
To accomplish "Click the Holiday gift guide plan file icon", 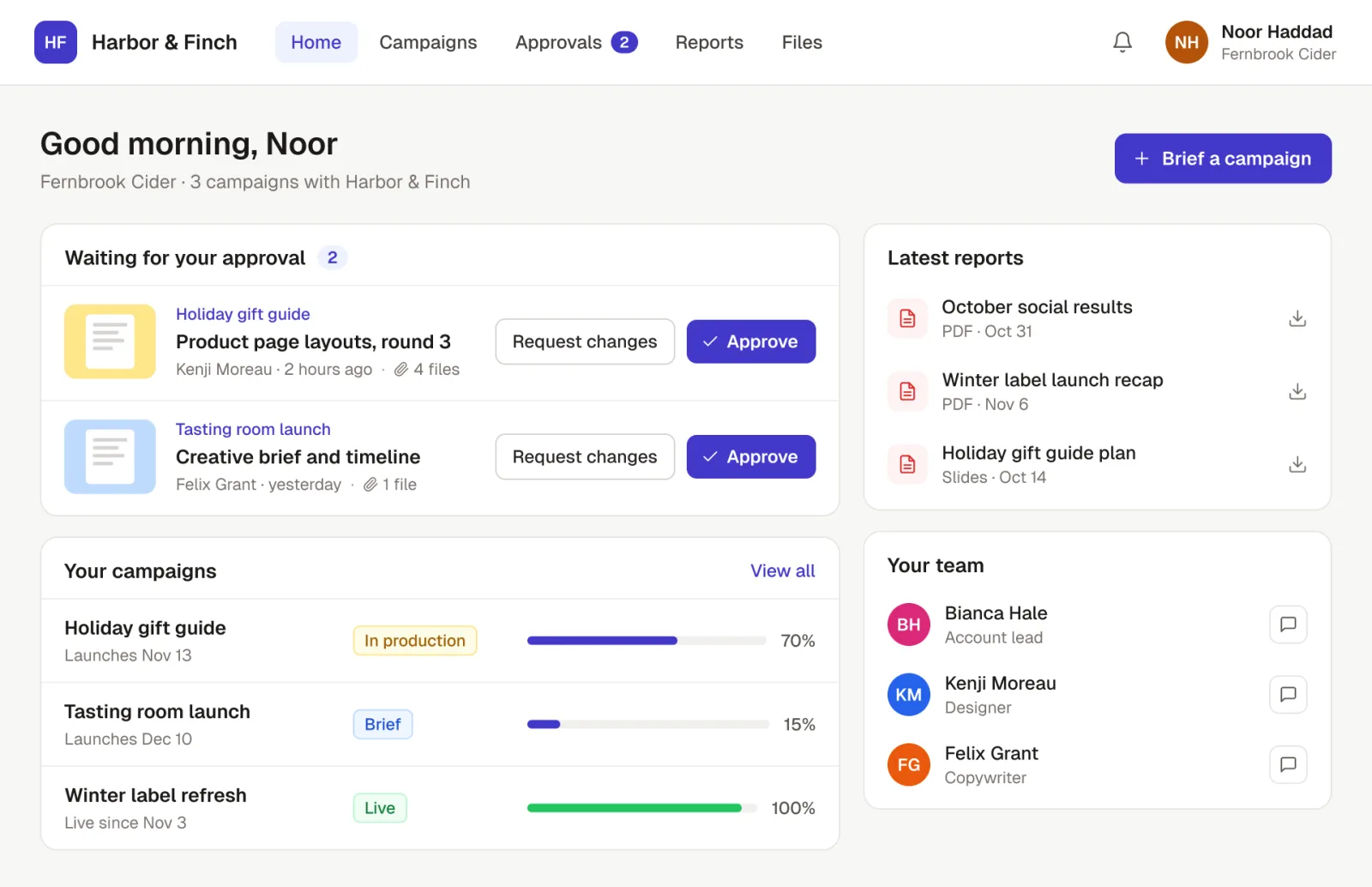I will (x=907, y=464).
